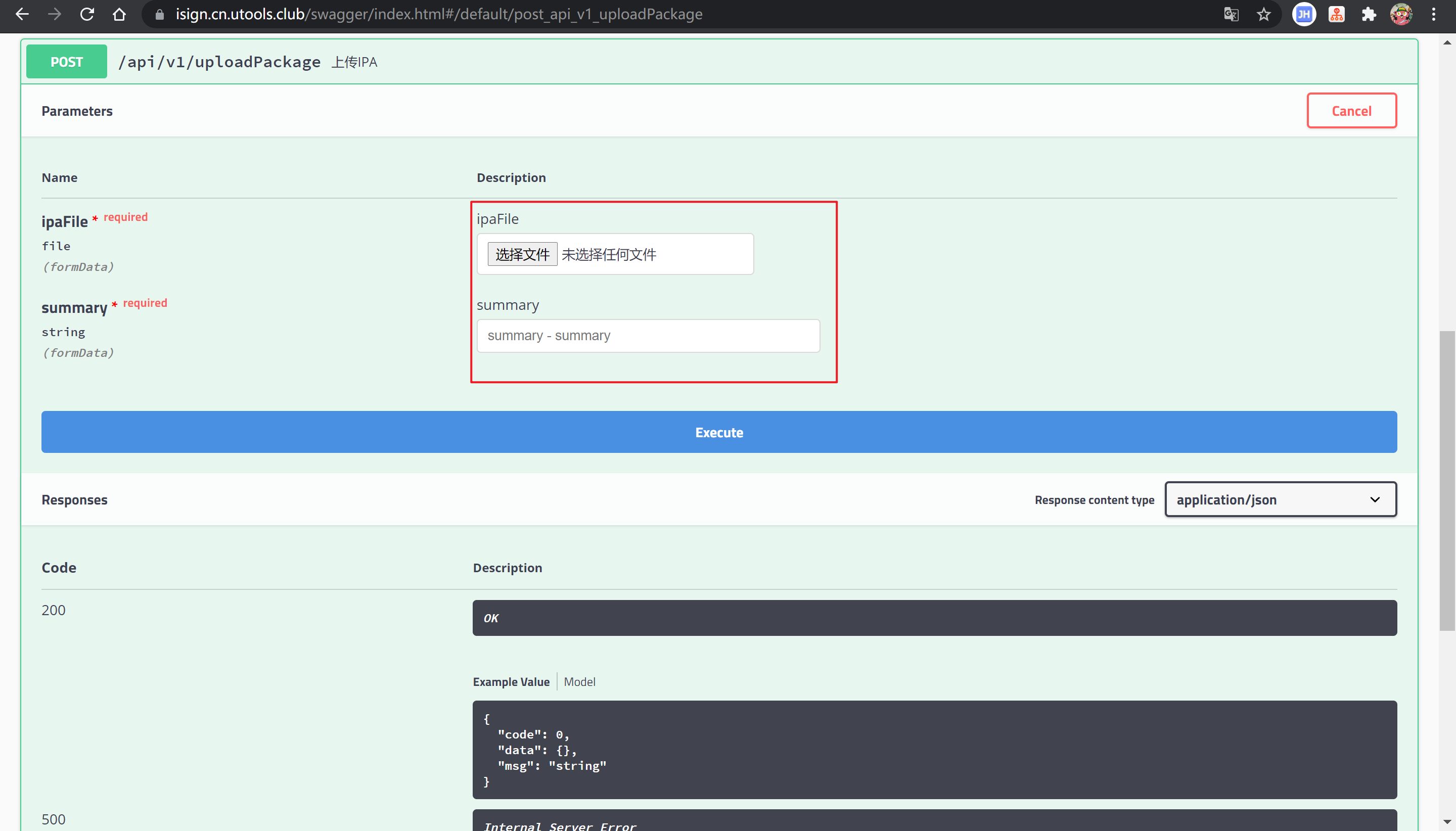Bookmark this page with star
1456x831 pixels.
(x=1264, y=14)
